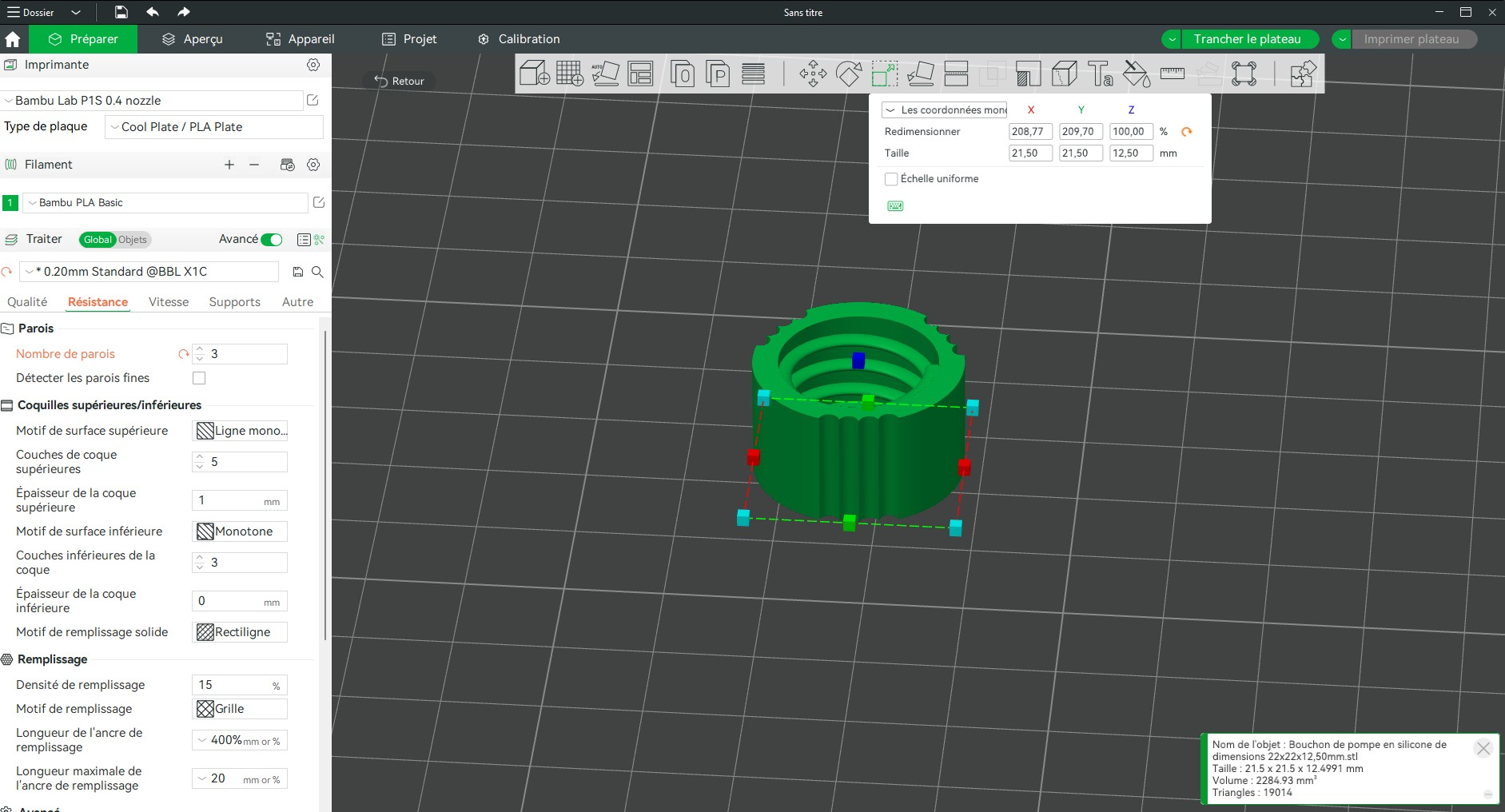Select the Cut tool
1505x812 pixels.
[x=956, y=74]
